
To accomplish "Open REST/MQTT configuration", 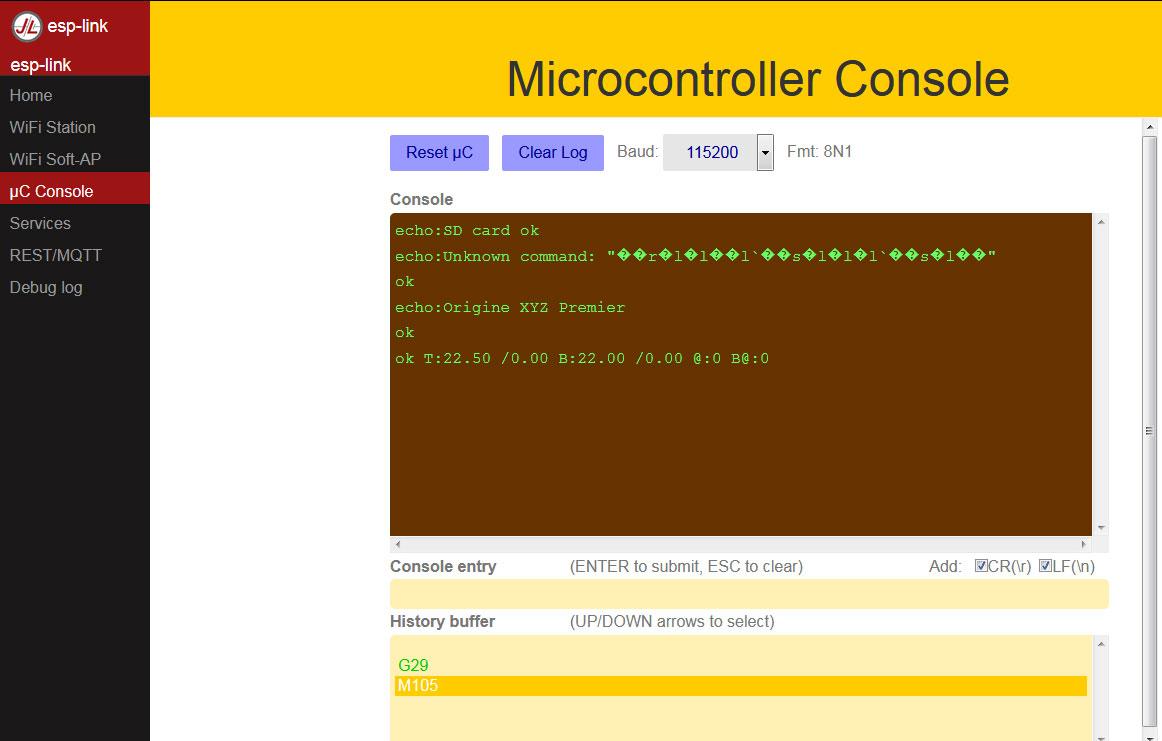I will tap(56, 255).
